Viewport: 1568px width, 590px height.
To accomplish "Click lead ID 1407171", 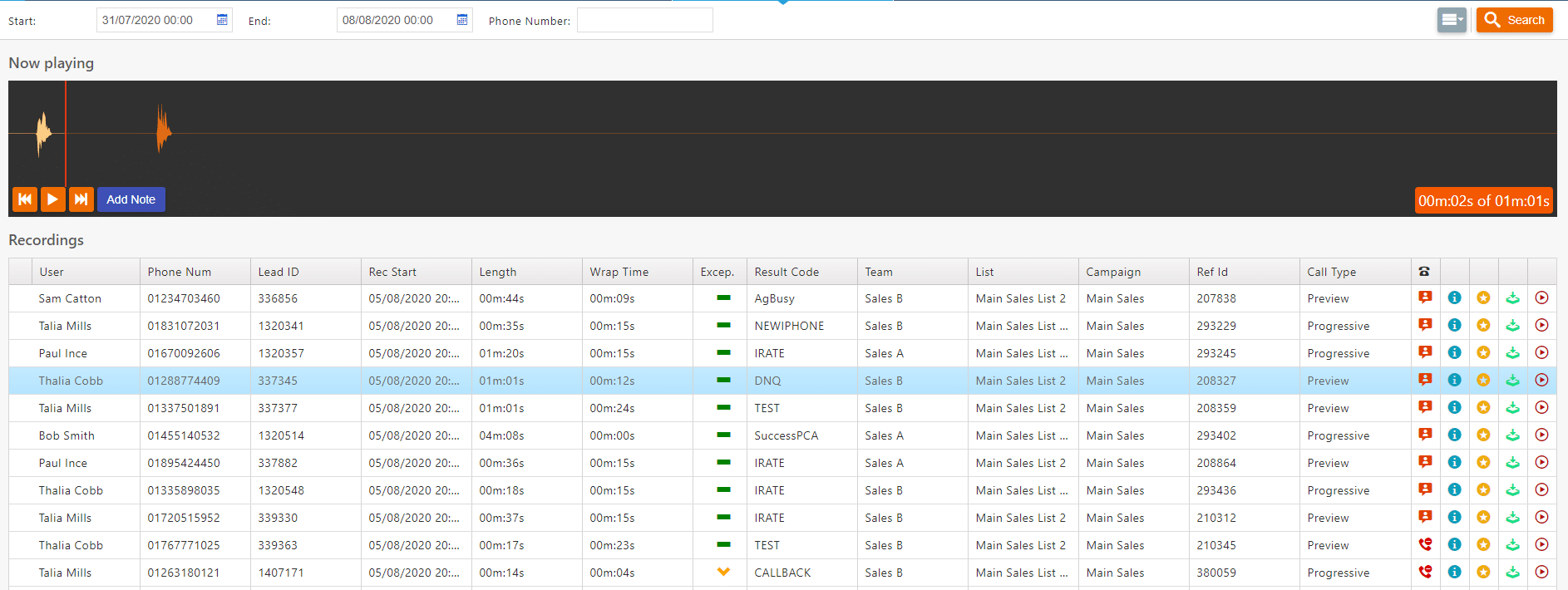I will [281, 573].
